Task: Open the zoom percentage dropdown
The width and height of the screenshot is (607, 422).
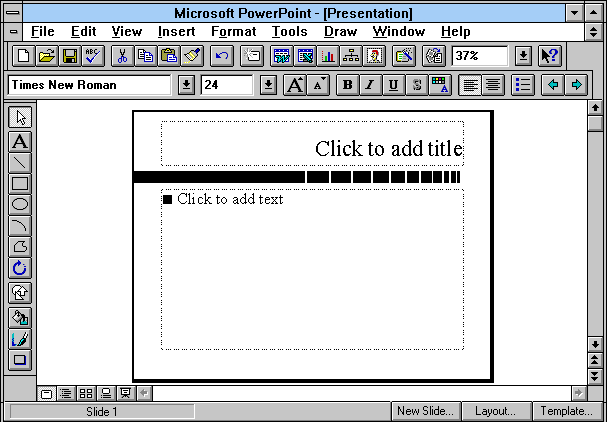Action: (522, 56)
